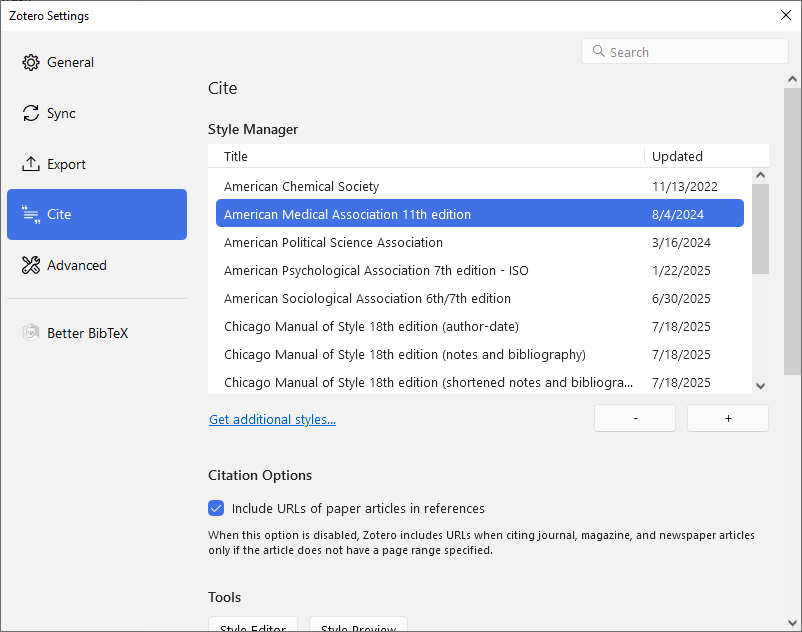802x632 pixels.
Task: Close the Zotero Settings window
Action: point(786,15)
